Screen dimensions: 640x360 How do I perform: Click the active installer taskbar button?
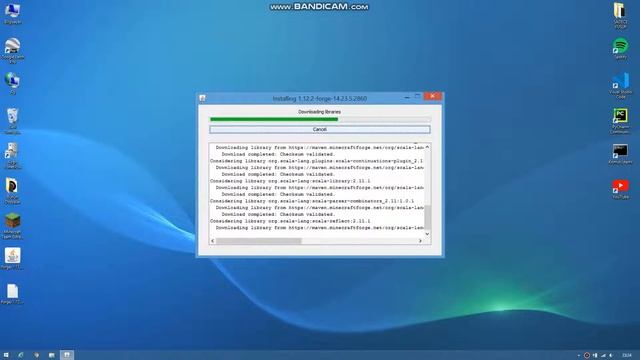pos(67,355)
